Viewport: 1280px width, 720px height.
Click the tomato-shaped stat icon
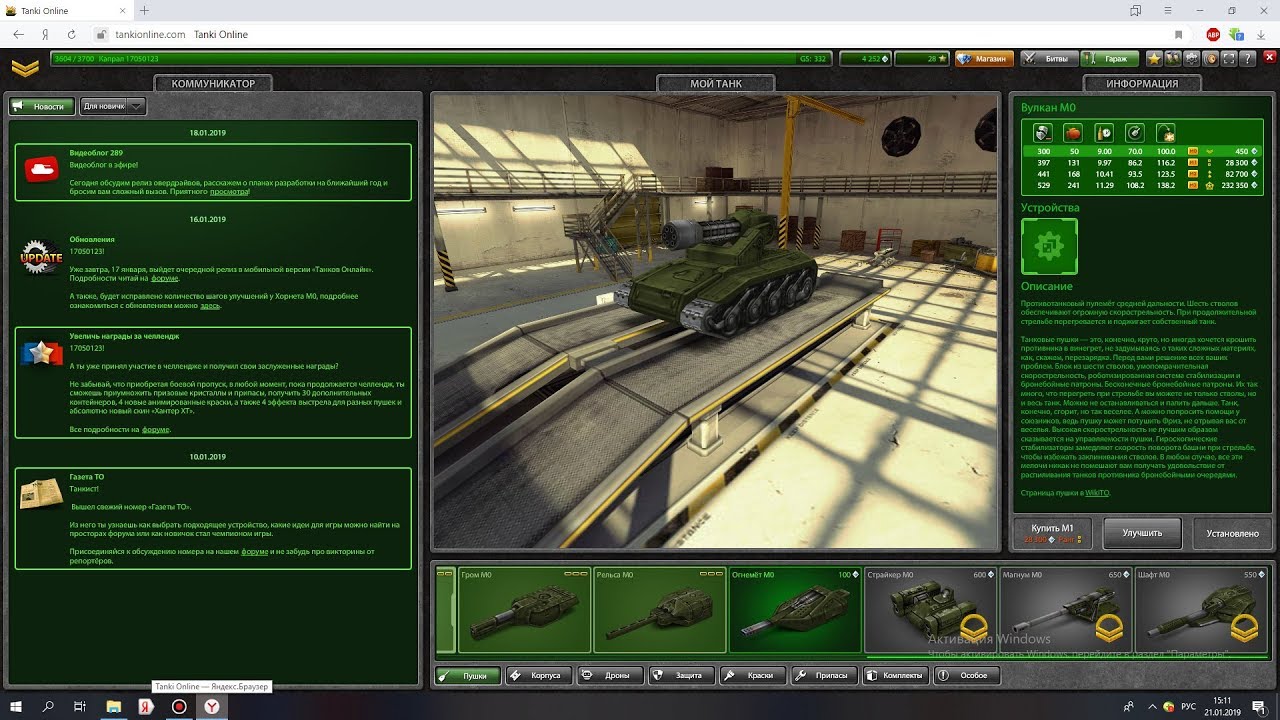click(x=1073, y=132)
